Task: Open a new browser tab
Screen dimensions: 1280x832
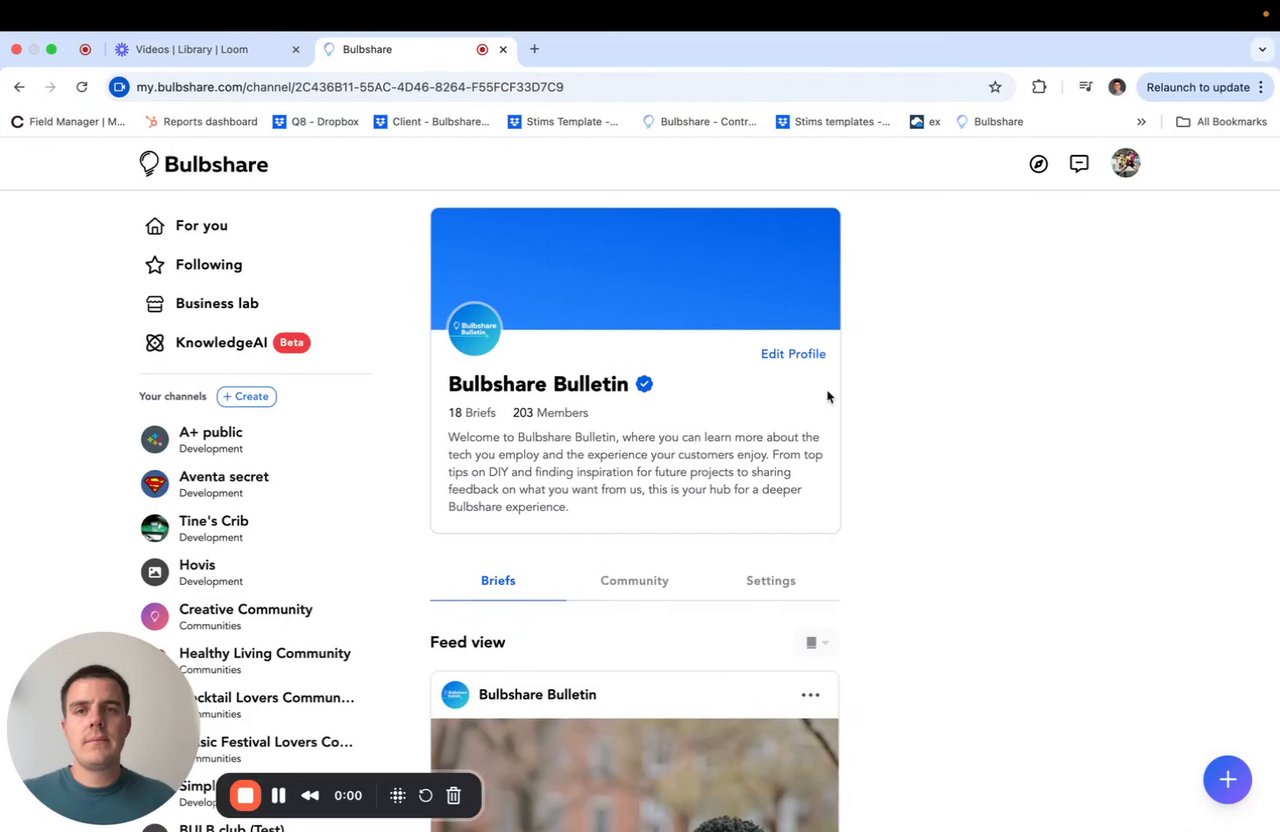Action: 534,49
